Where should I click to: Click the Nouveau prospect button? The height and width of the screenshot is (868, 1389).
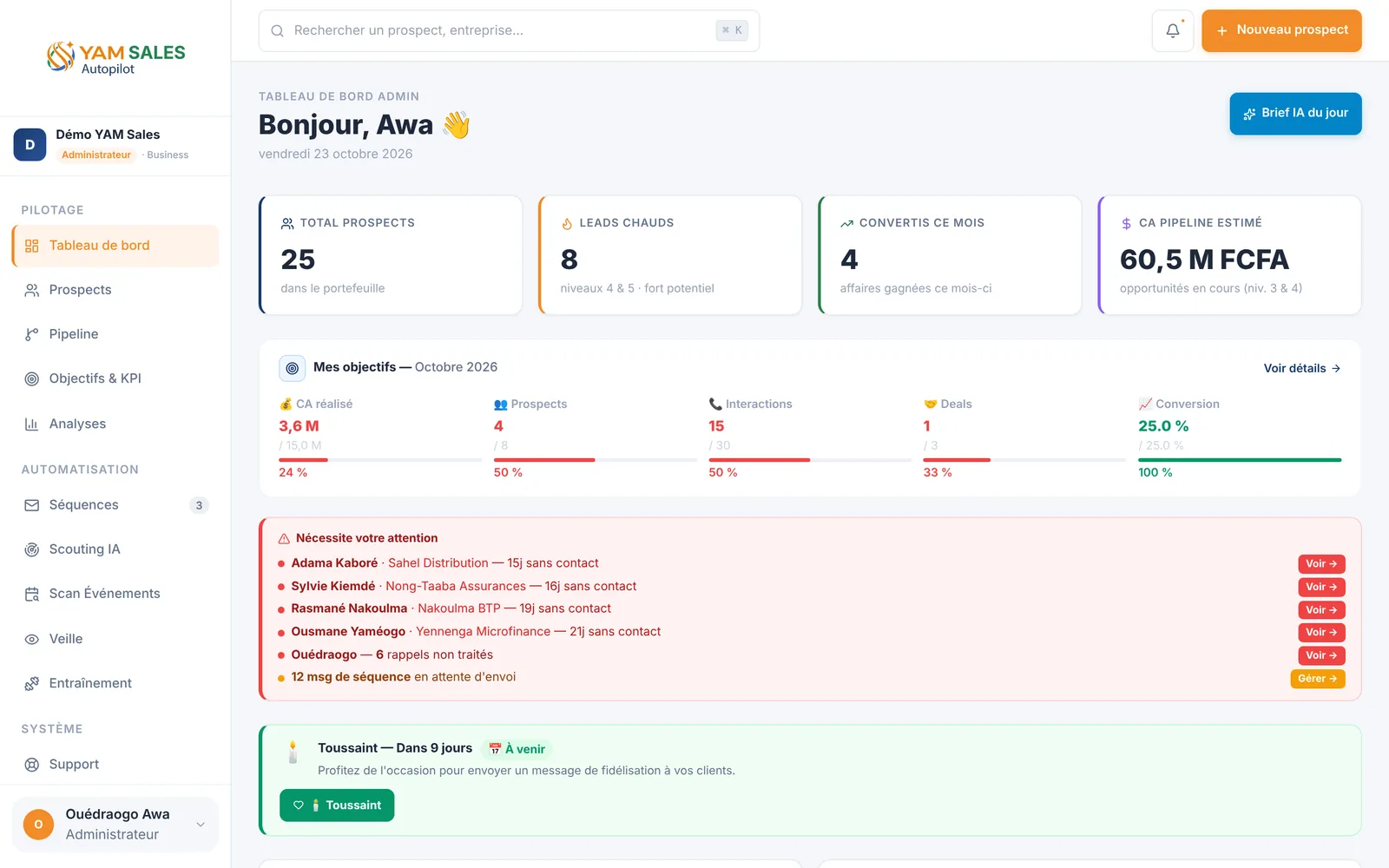1281,30
